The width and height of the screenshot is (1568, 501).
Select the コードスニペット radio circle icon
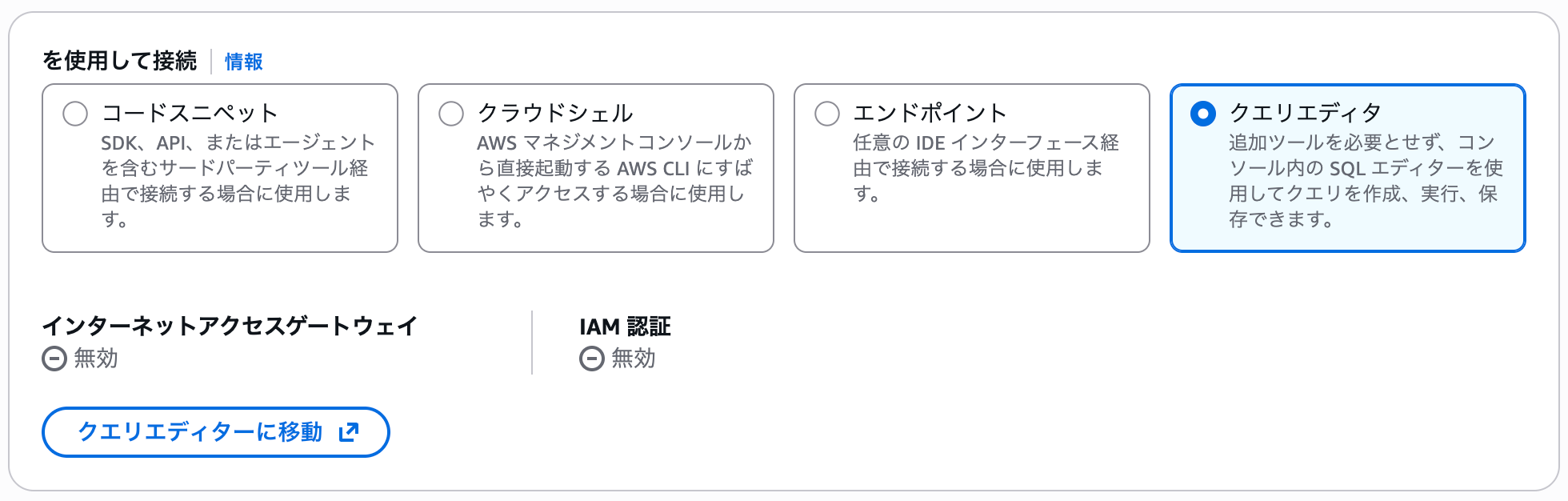pyautogui.click(x=76, y=114)
